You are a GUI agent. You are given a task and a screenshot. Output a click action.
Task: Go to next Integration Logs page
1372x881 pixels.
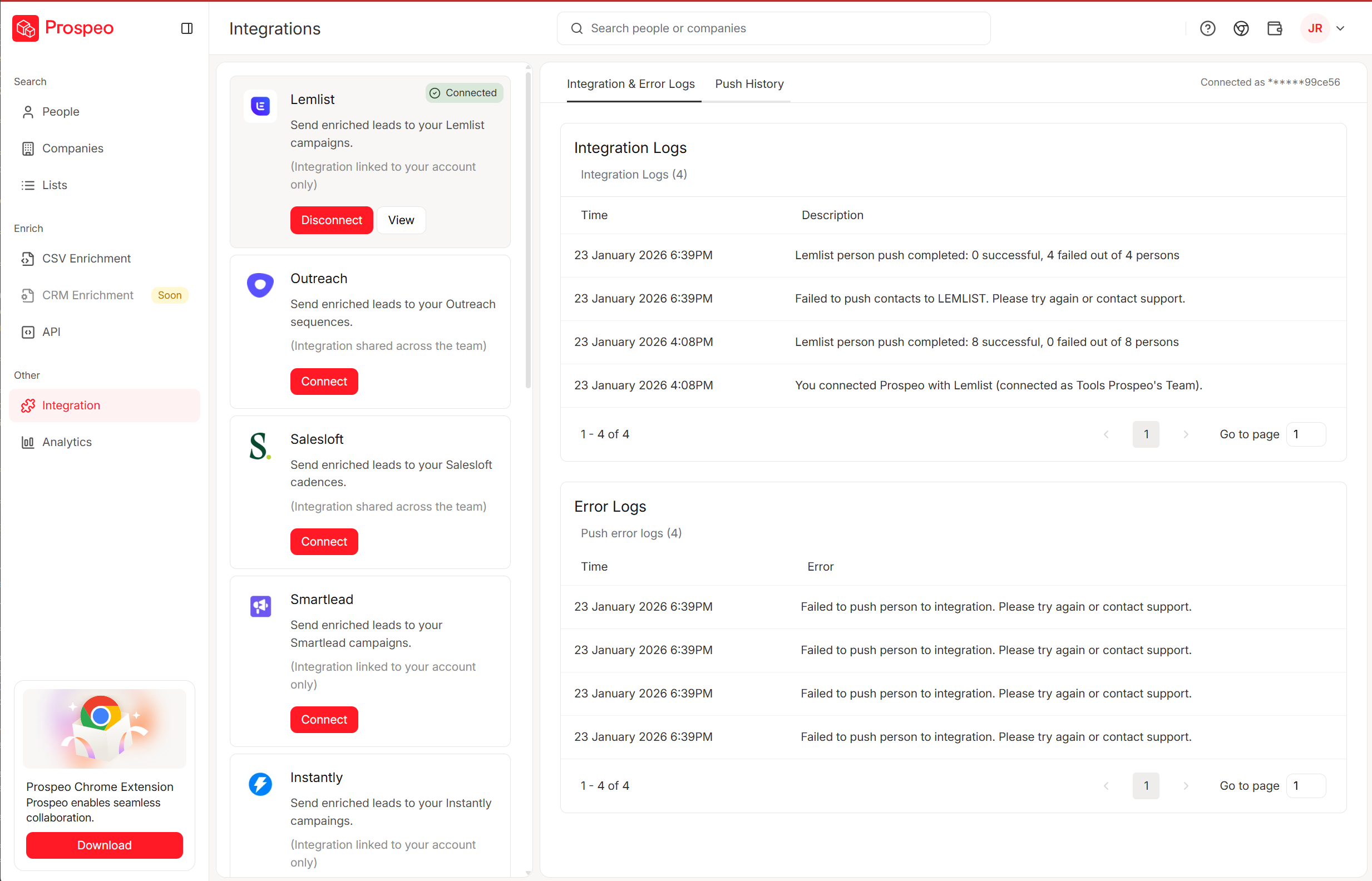tap(1186, 435)
